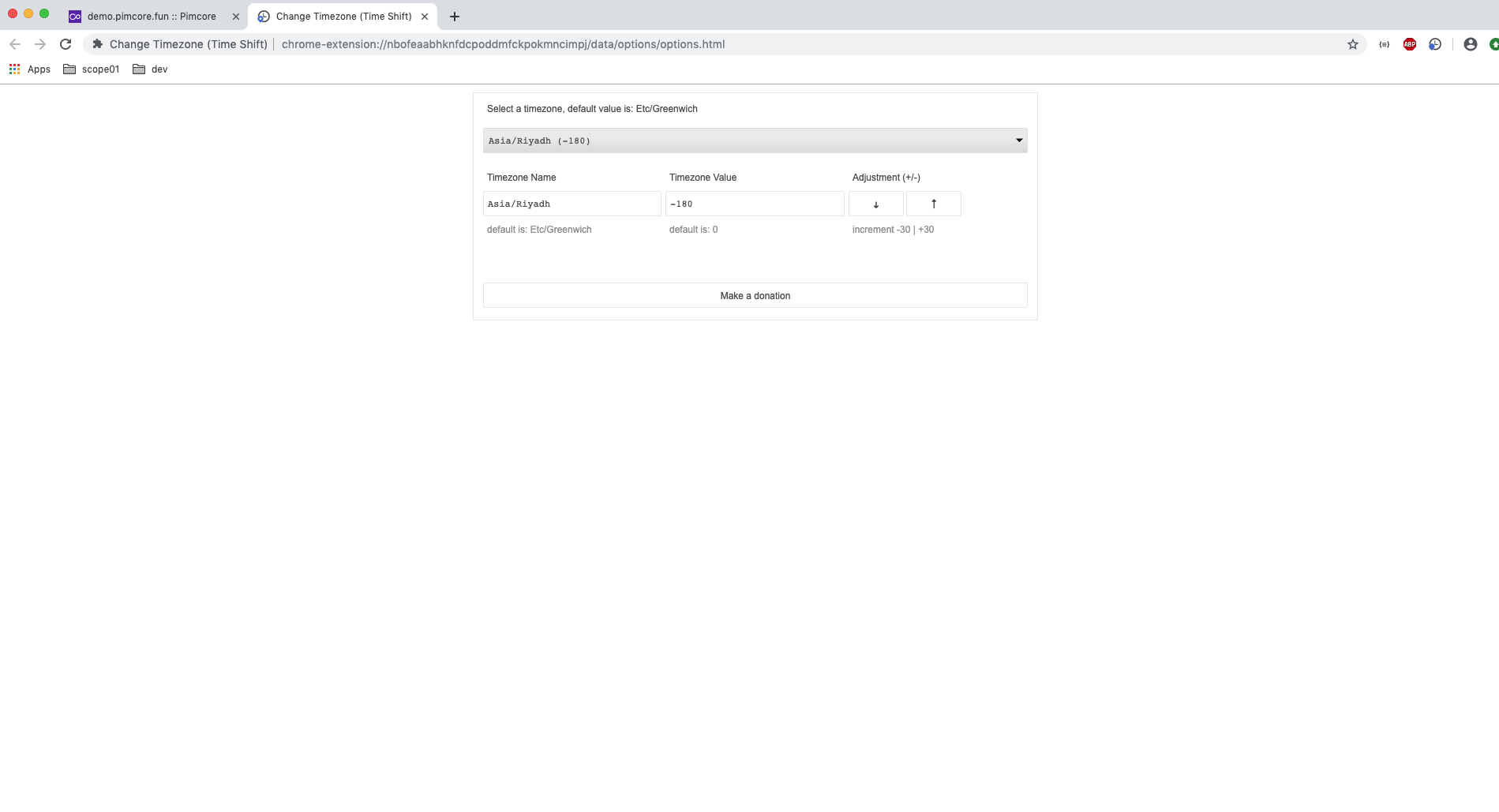
Task: Switch to the Change Timezone (Time Shift) tab
Action: [x=343, y=17]
